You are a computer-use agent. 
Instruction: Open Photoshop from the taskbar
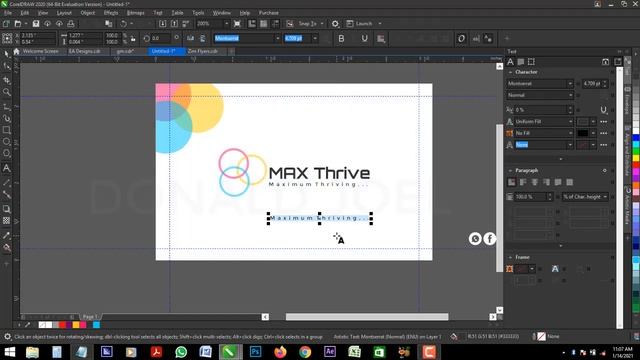256,351
